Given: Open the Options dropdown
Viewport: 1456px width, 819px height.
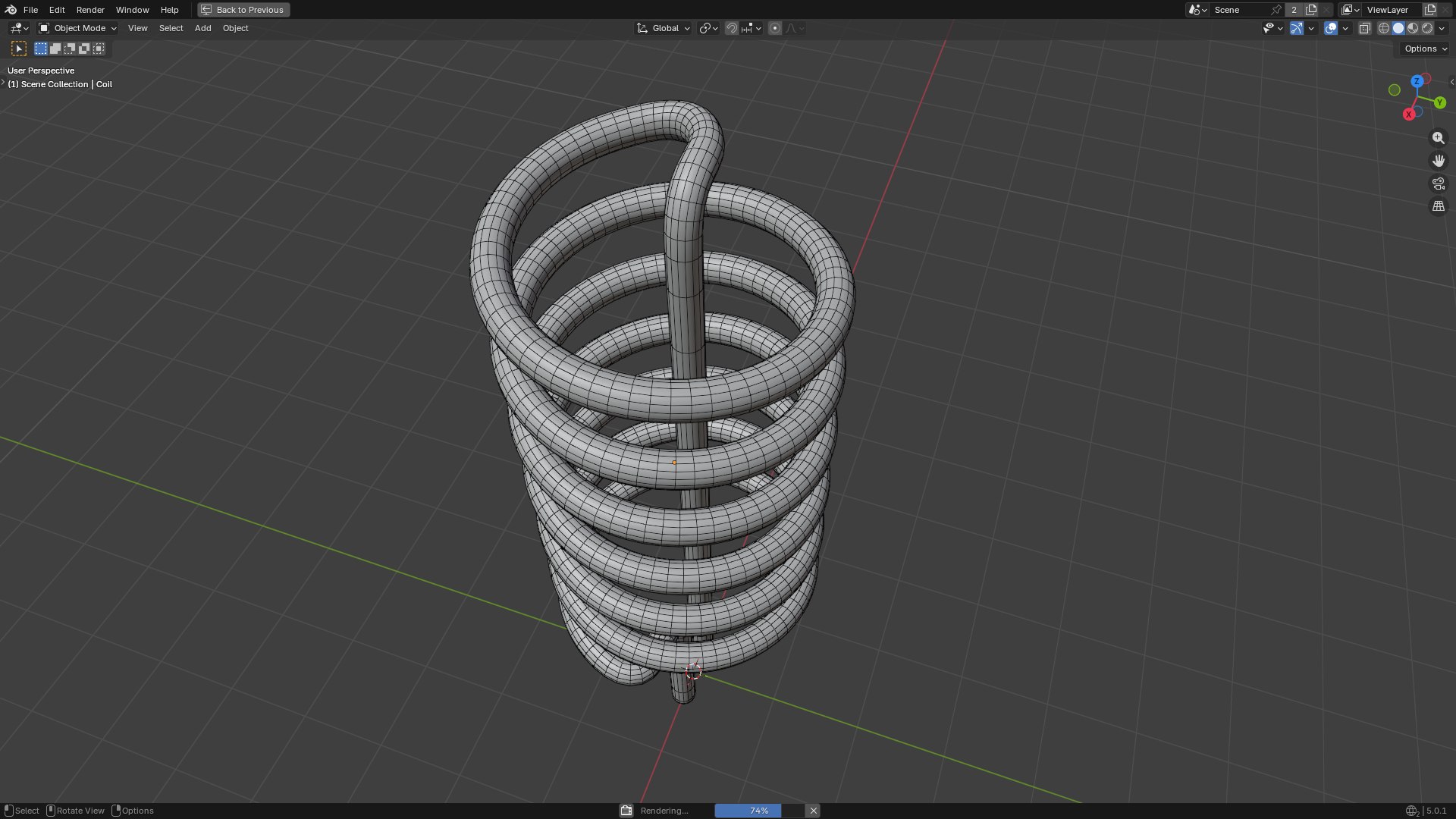Looking at the screenshot, I should click(x=1425, y=49).
